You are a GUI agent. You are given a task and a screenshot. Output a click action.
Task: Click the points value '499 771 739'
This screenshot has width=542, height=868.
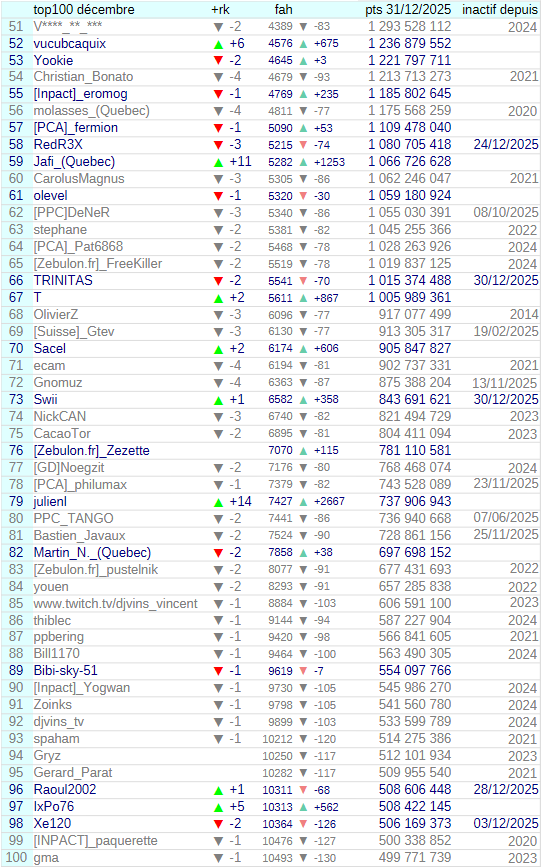[x=415, y=857]
